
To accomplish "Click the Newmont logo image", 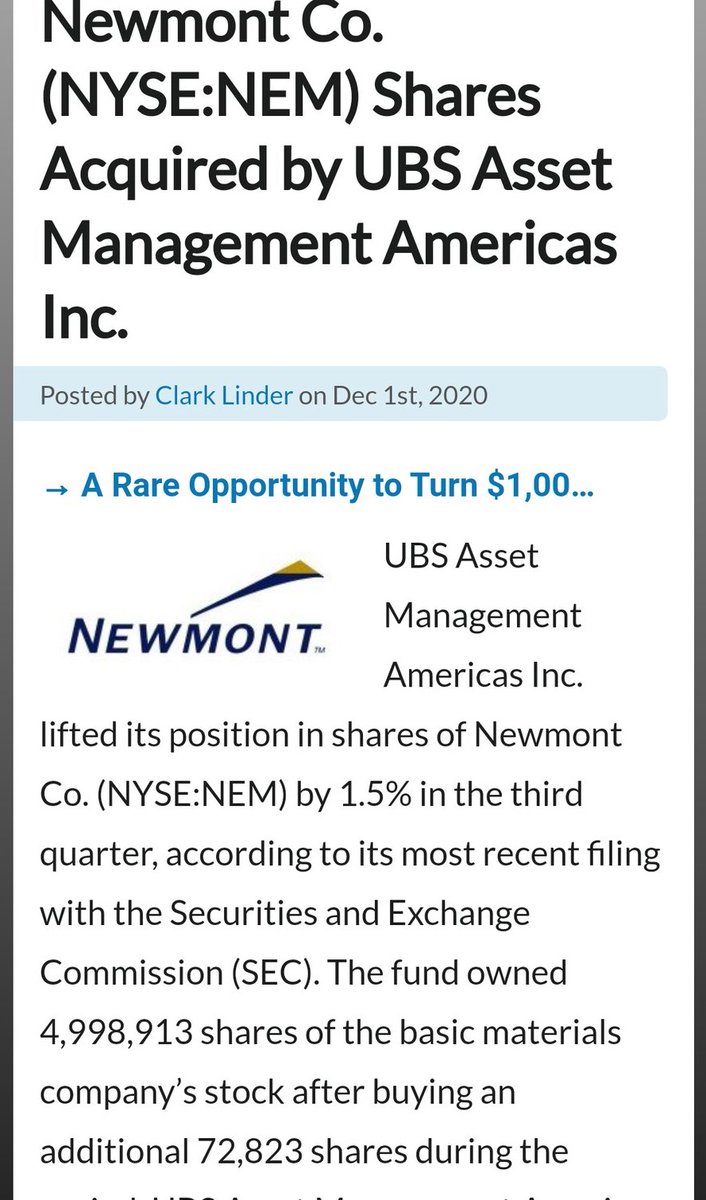I will click(195, 614).
